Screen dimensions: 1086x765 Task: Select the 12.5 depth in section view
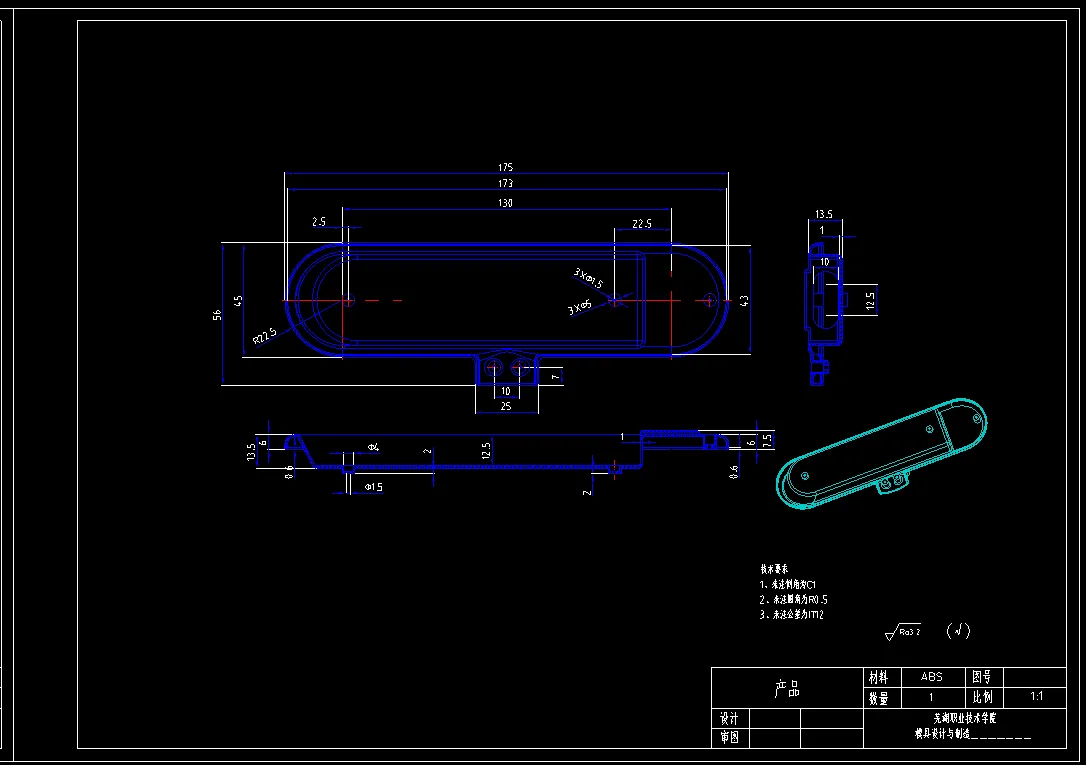tap(486, 451)
